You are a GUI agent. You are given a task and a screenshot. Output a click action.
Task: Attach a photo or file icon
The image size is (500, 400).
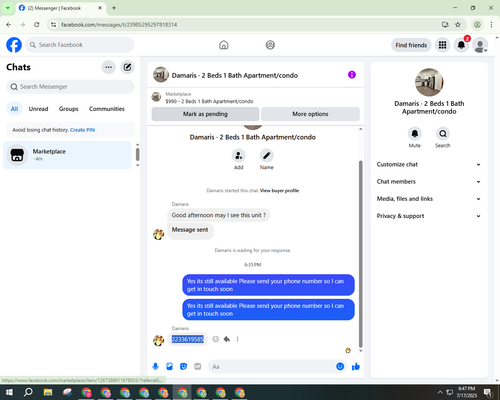pos(169,367)
